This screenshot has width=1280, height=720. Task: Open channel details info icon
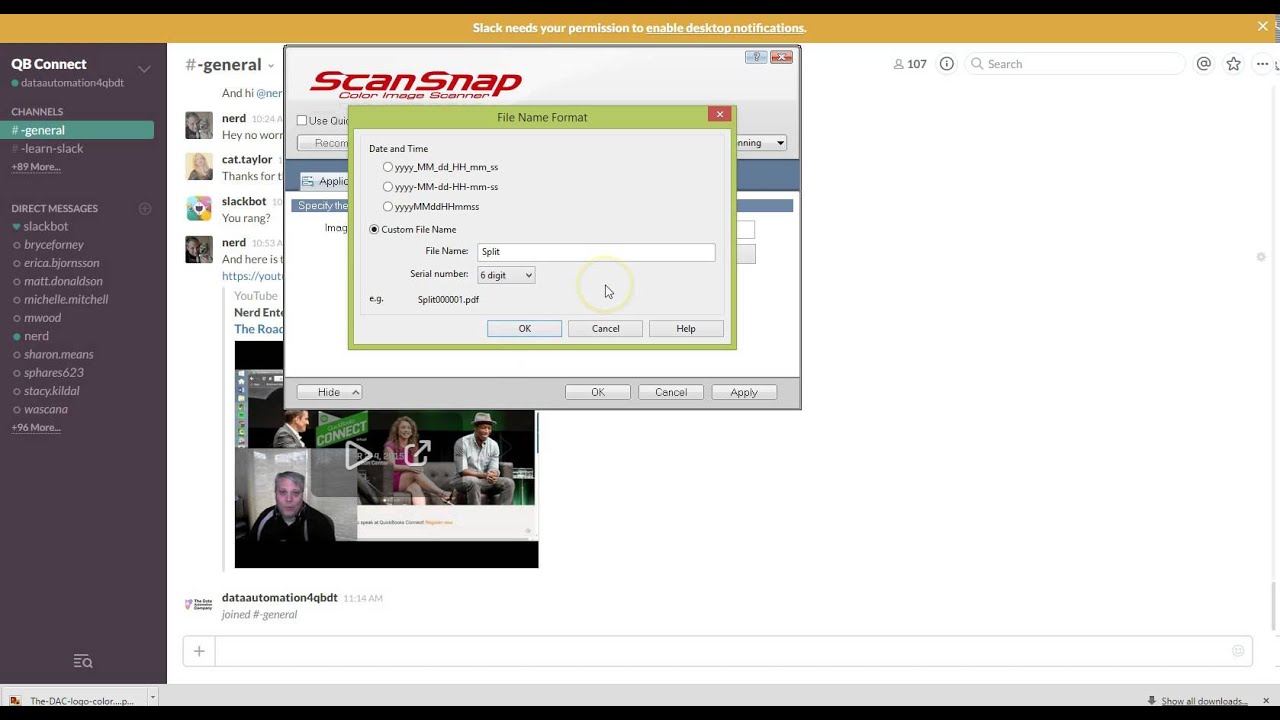tap(946, 64)
